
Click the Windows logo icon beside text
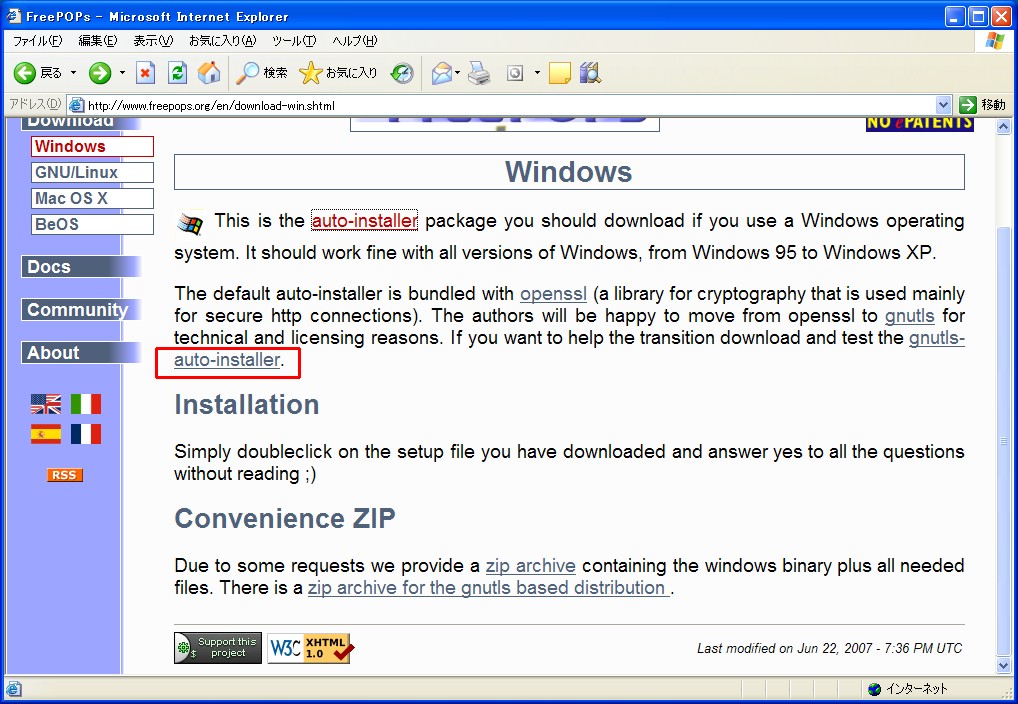(x=190, y=224)
